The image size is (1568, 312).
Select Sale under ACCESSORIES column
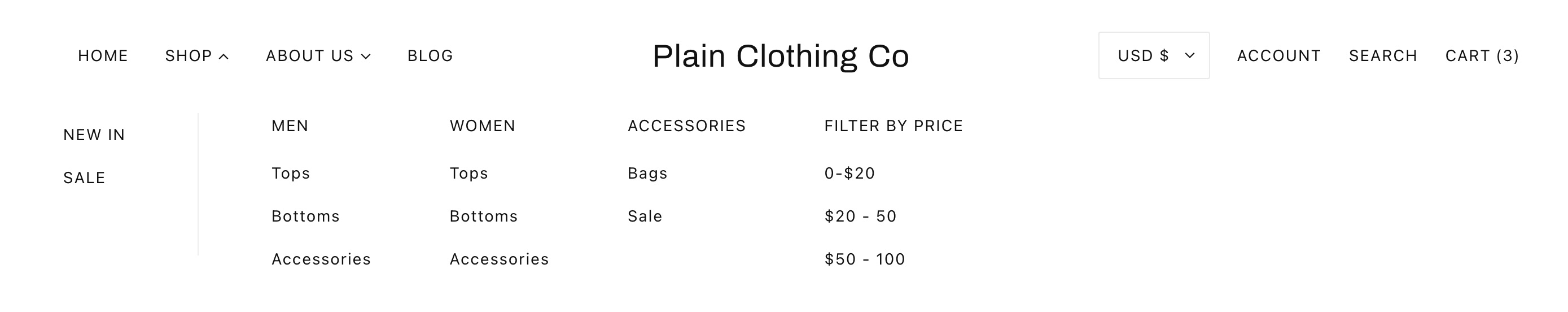coord(645,216)
